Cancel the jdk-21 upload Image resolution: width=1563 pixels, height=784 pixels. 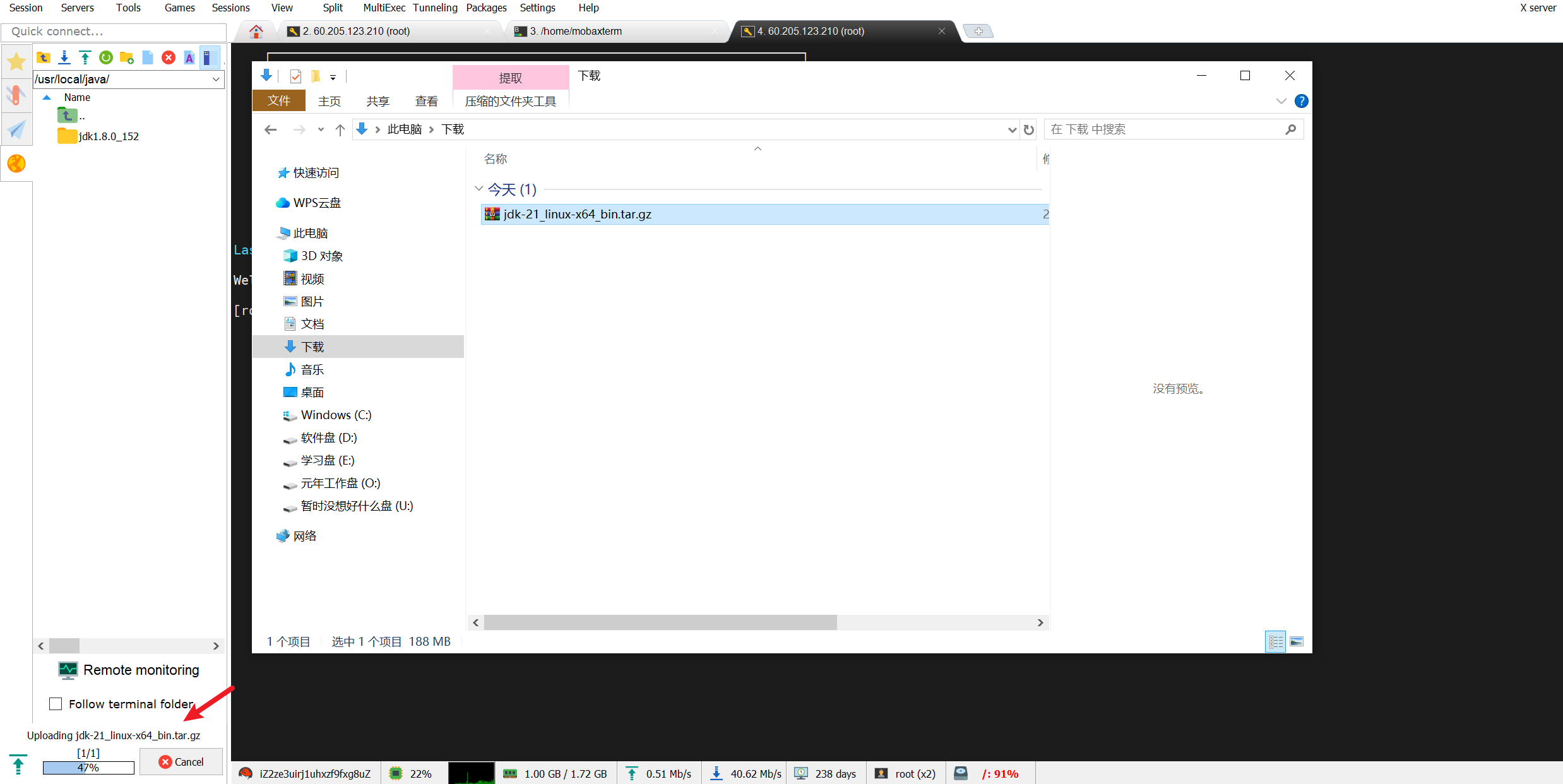coord(181,762)
